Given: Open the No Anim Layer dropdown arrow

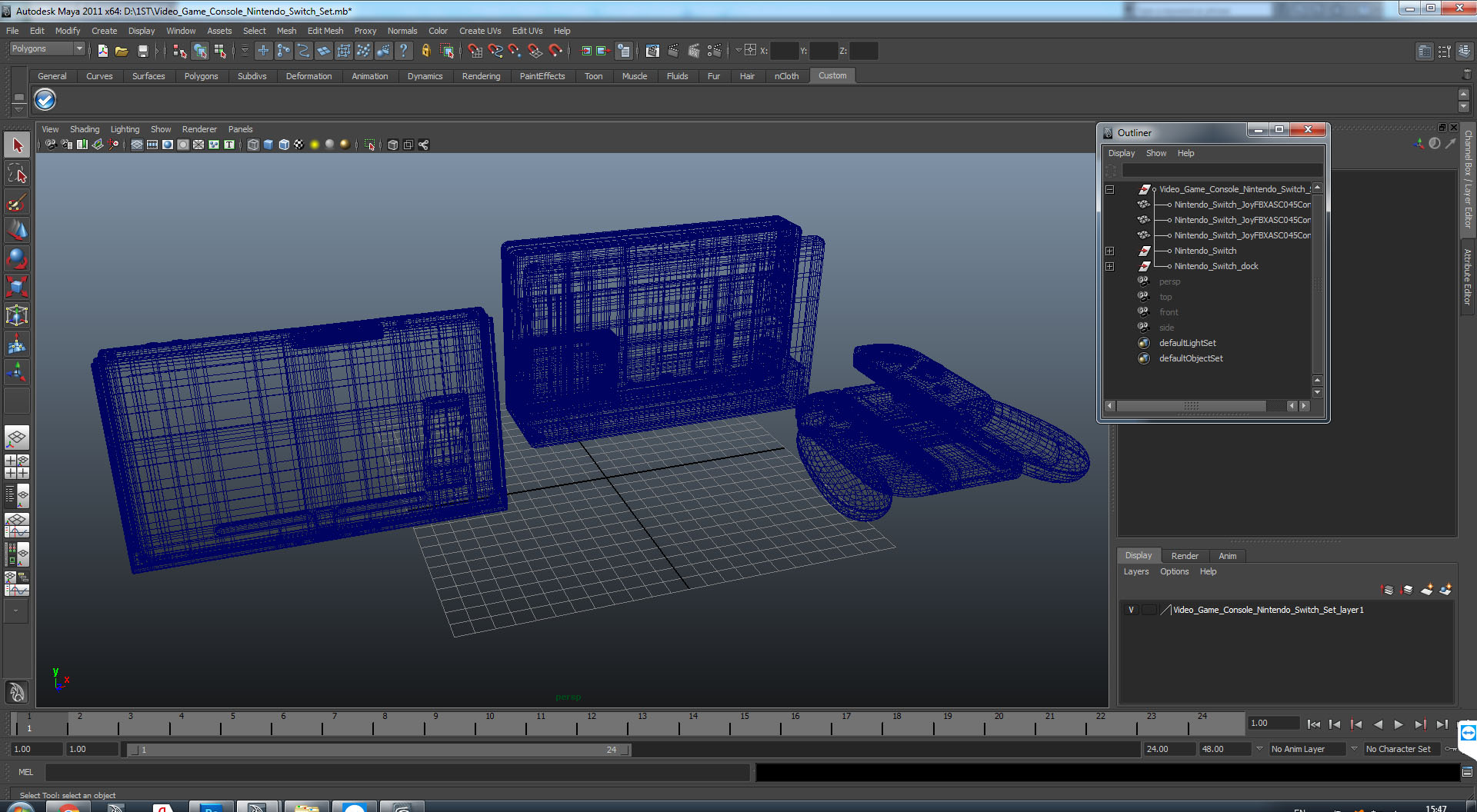Looking at the screenshot, I should 1259,749.
